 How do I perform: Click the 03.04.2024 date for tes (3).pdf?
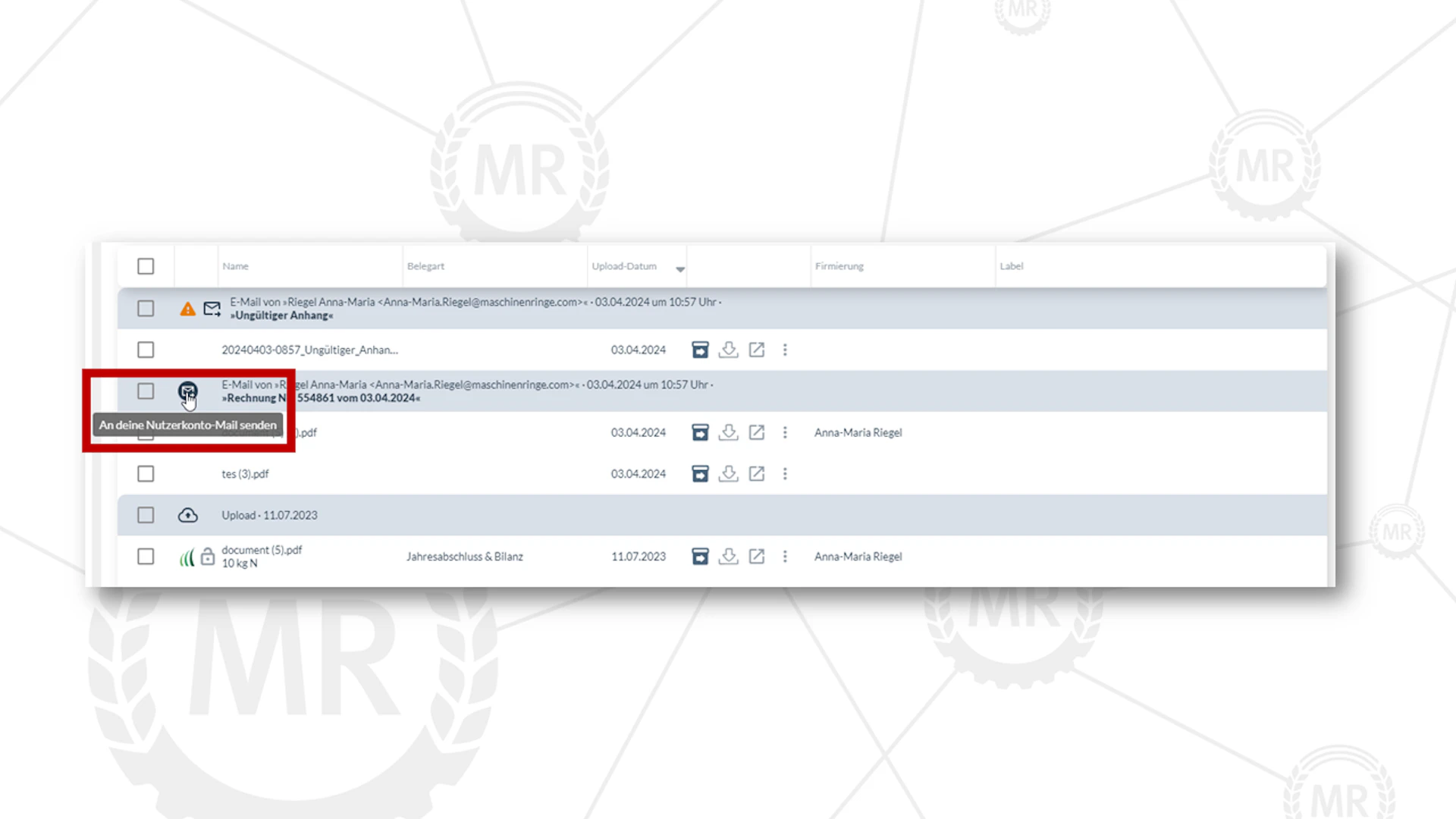[639, 474]
